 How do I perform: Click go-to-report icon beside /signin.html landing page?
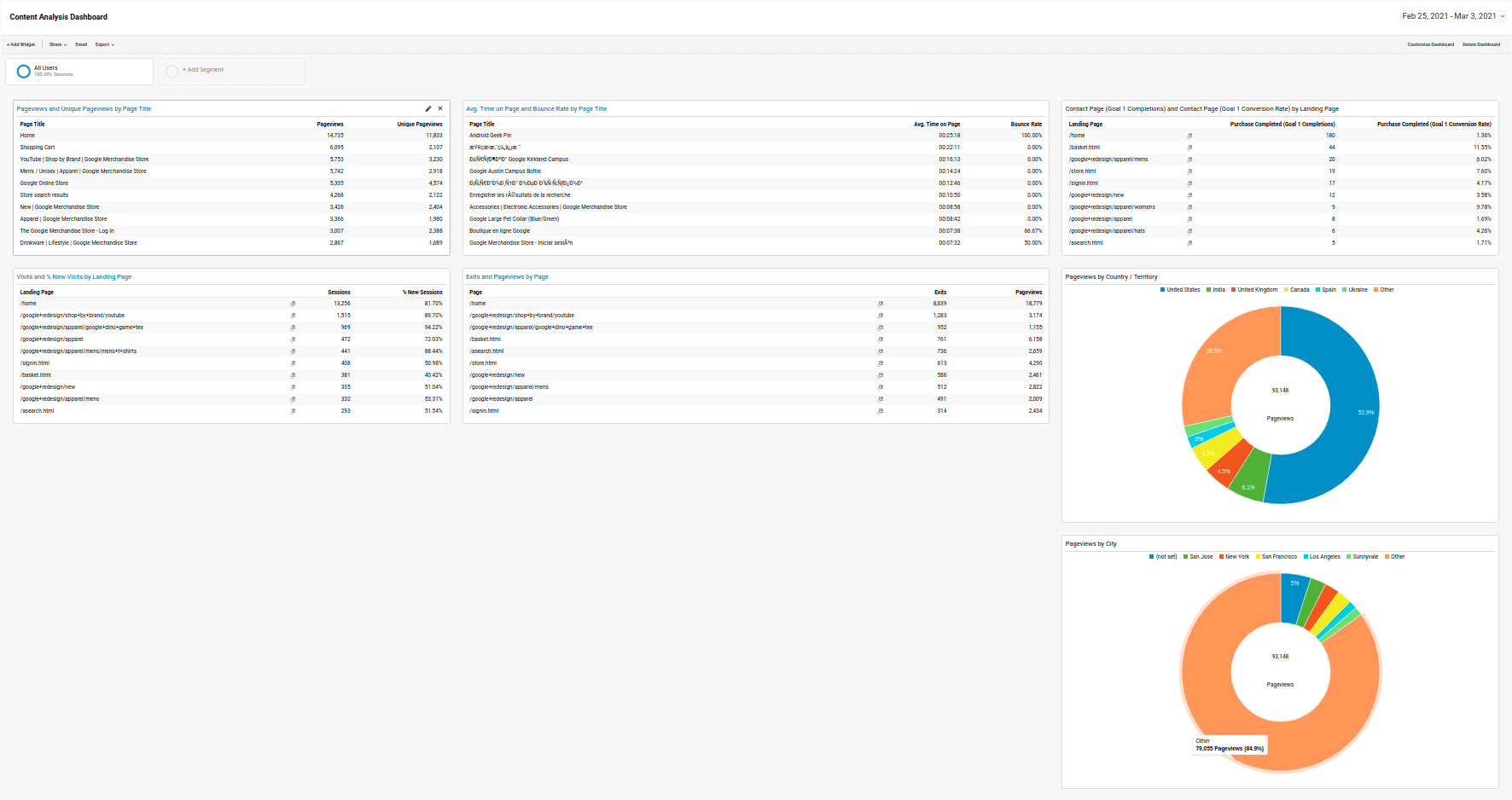pos(293,362)
